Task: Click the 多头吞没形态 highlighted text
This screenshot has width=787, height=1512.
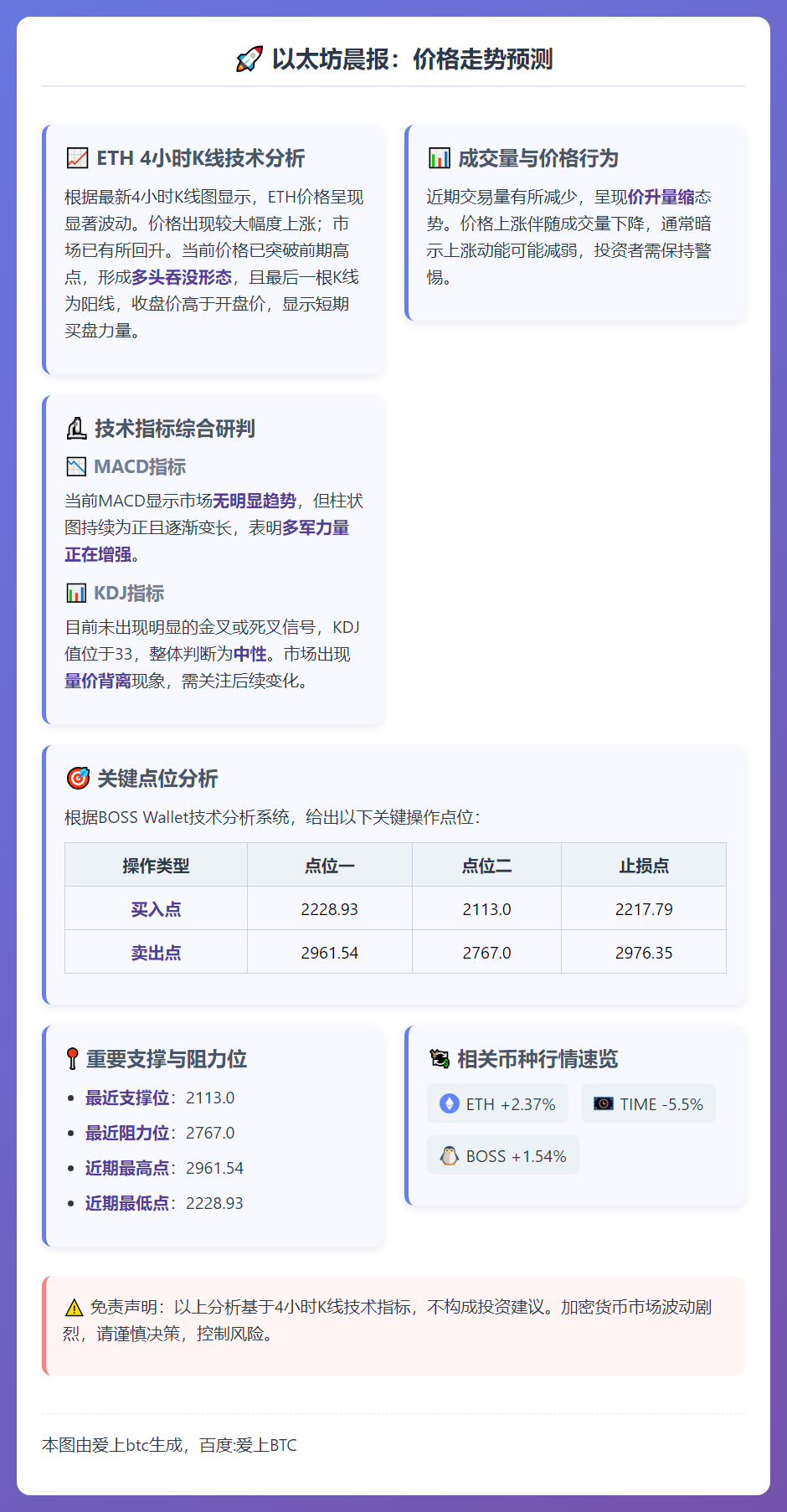Action: point(182,277)
